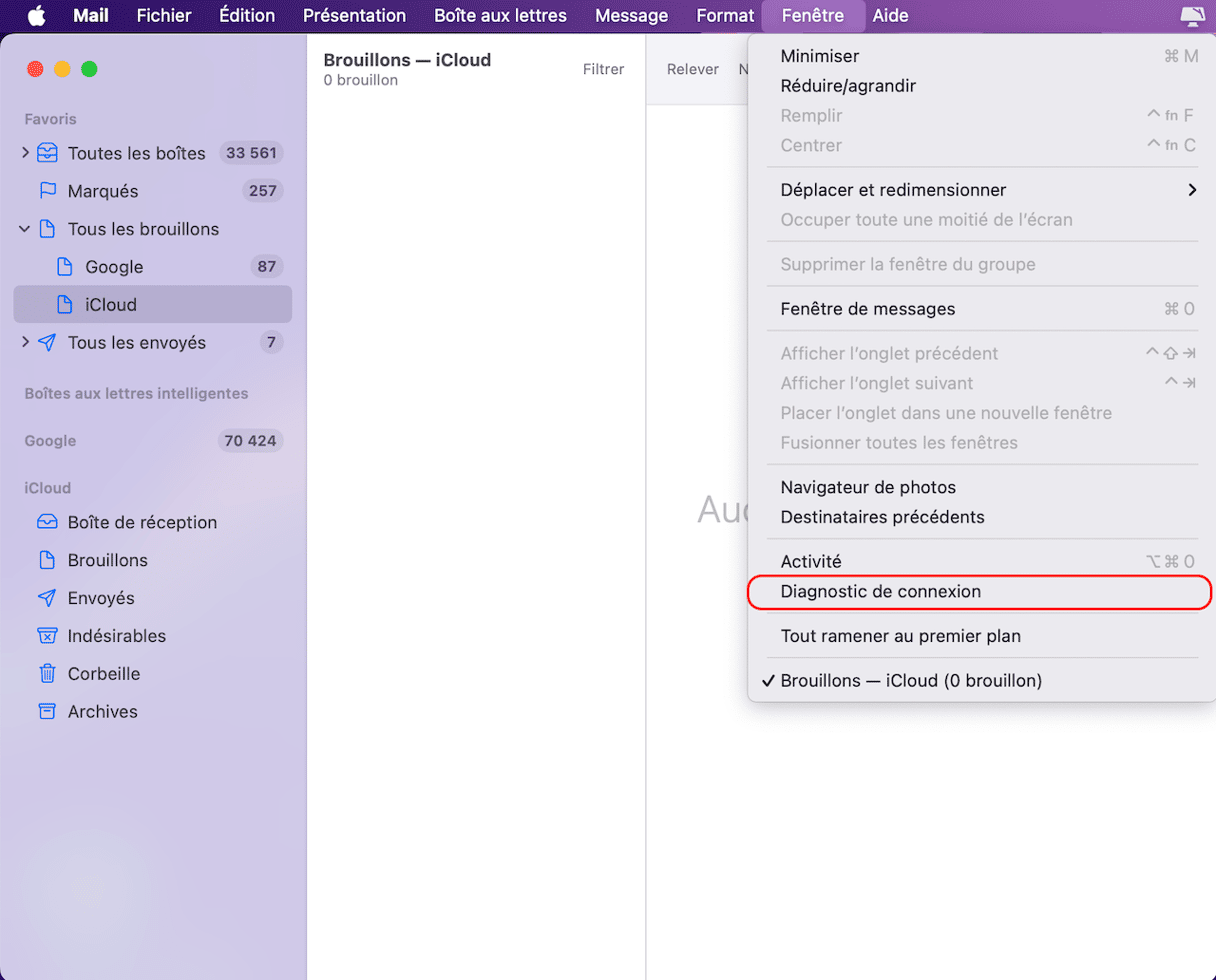Open the iCloud Boîte de réception
This screenshot has height=980, width=1216.
153,522
